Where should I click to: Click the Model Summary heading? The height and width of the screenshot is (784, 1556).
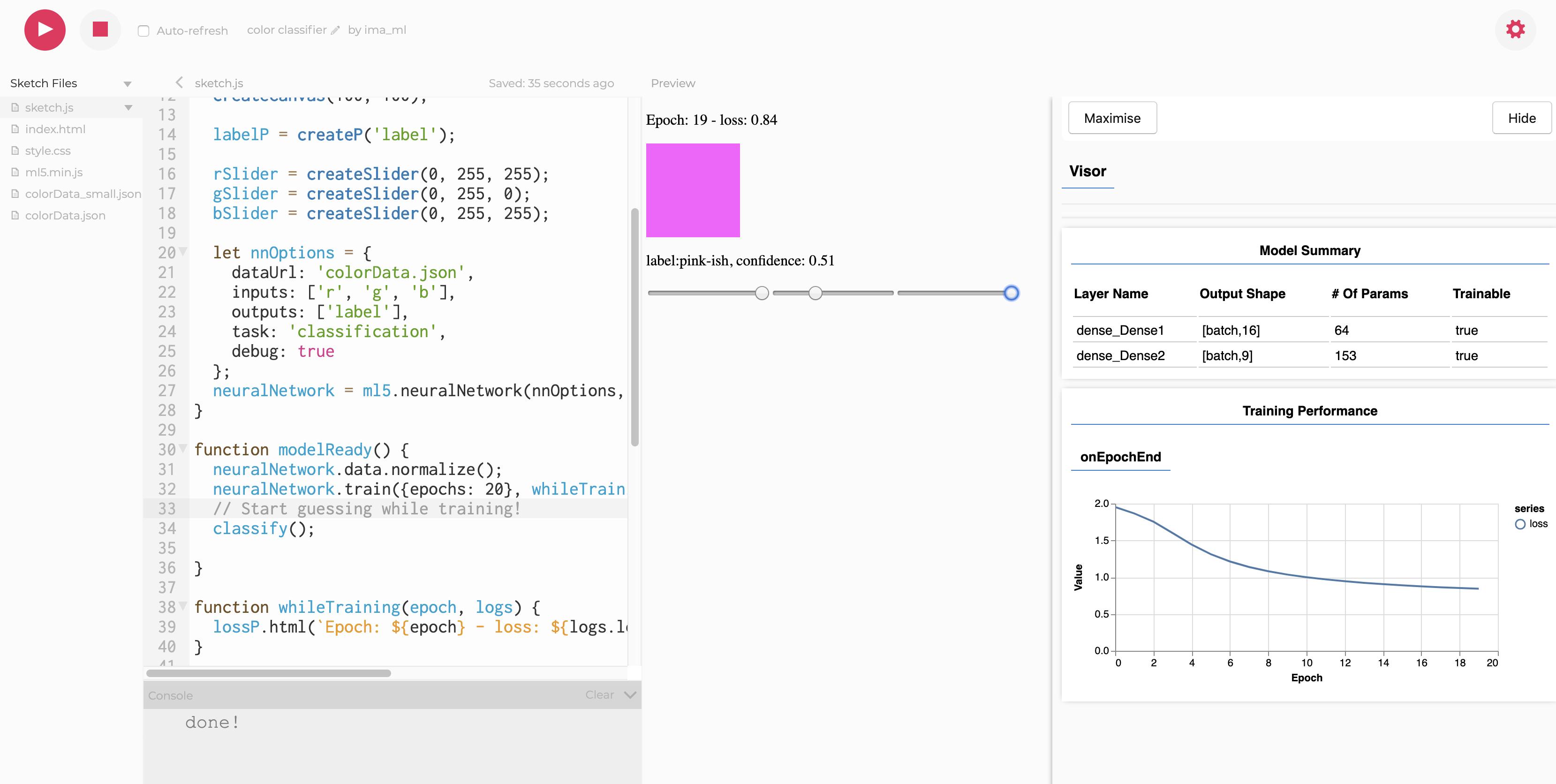point(1309,251)
